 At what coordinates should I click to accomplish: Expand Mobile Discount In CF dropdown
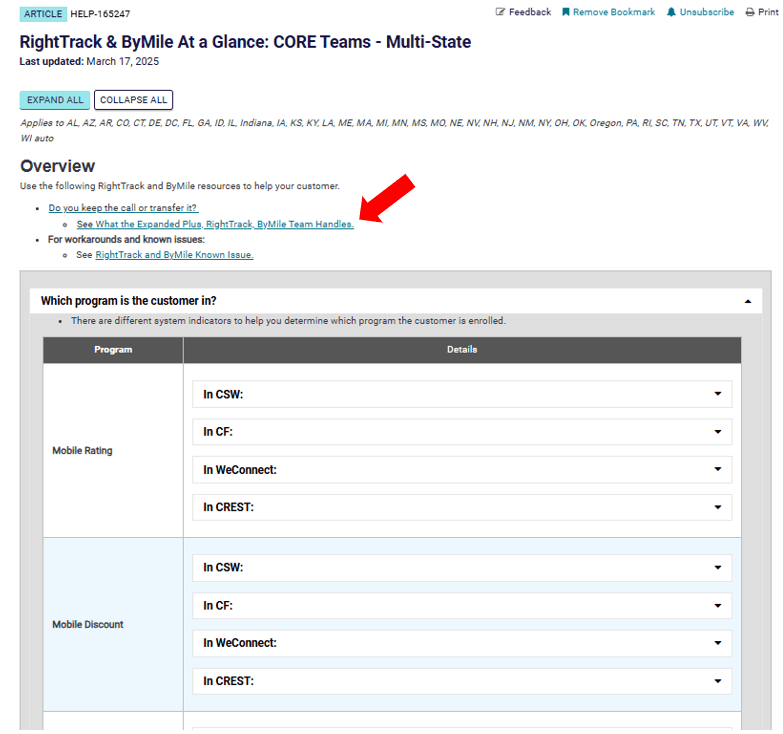coord(462,606)
